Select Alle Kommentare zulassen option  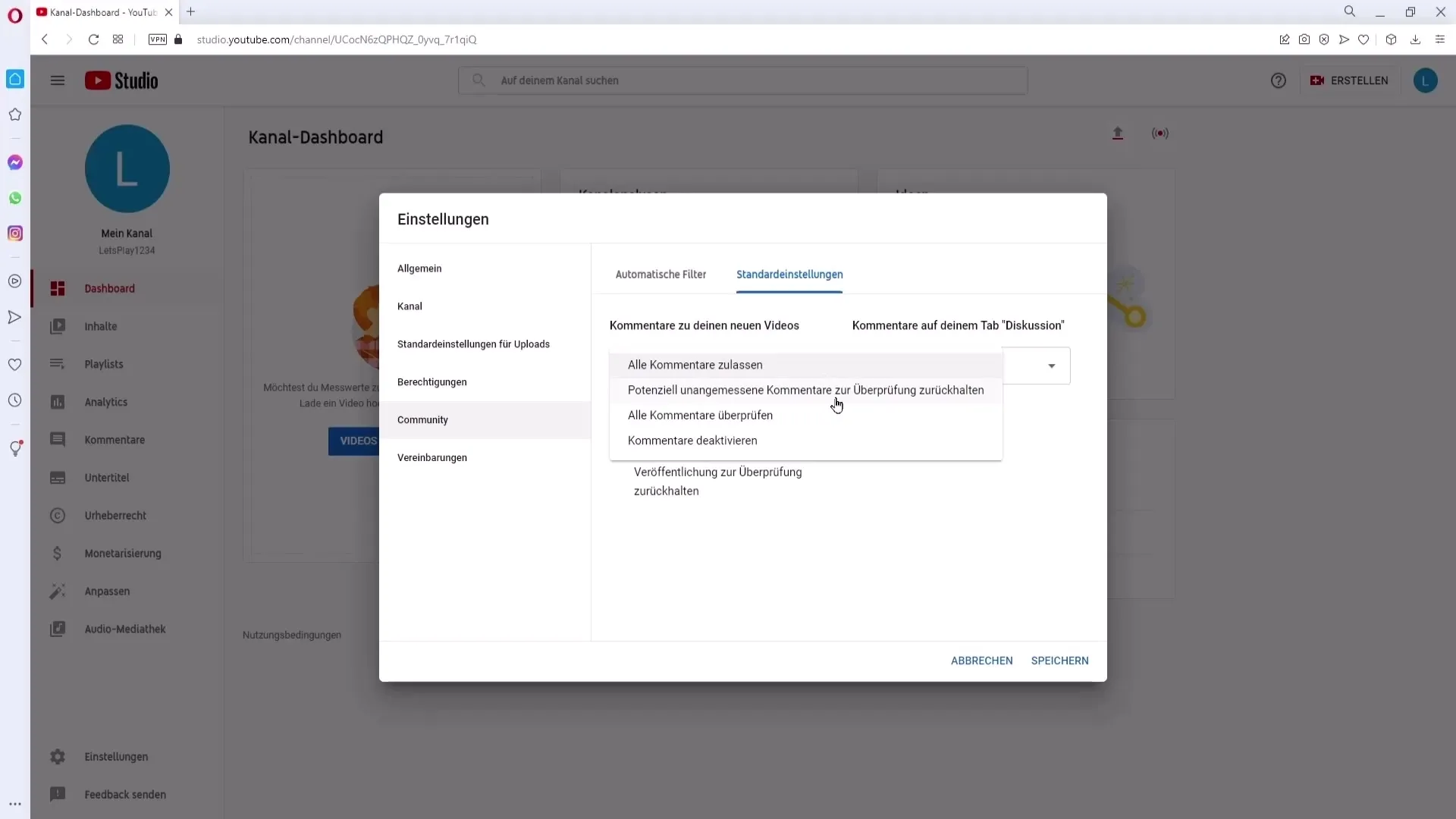coord(695,364)
